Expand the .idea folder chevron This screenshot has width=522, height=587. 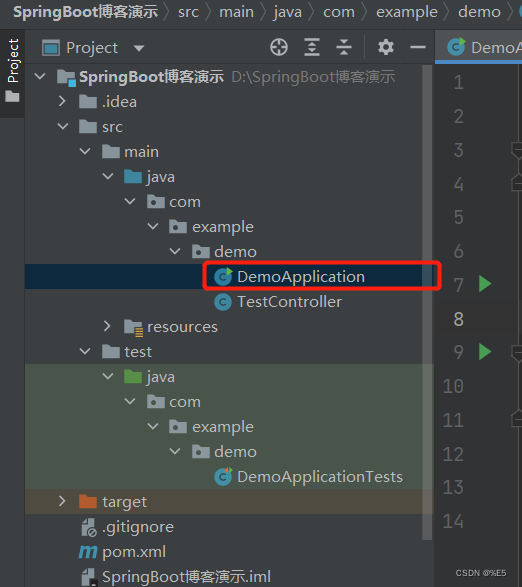pos(63,101)
